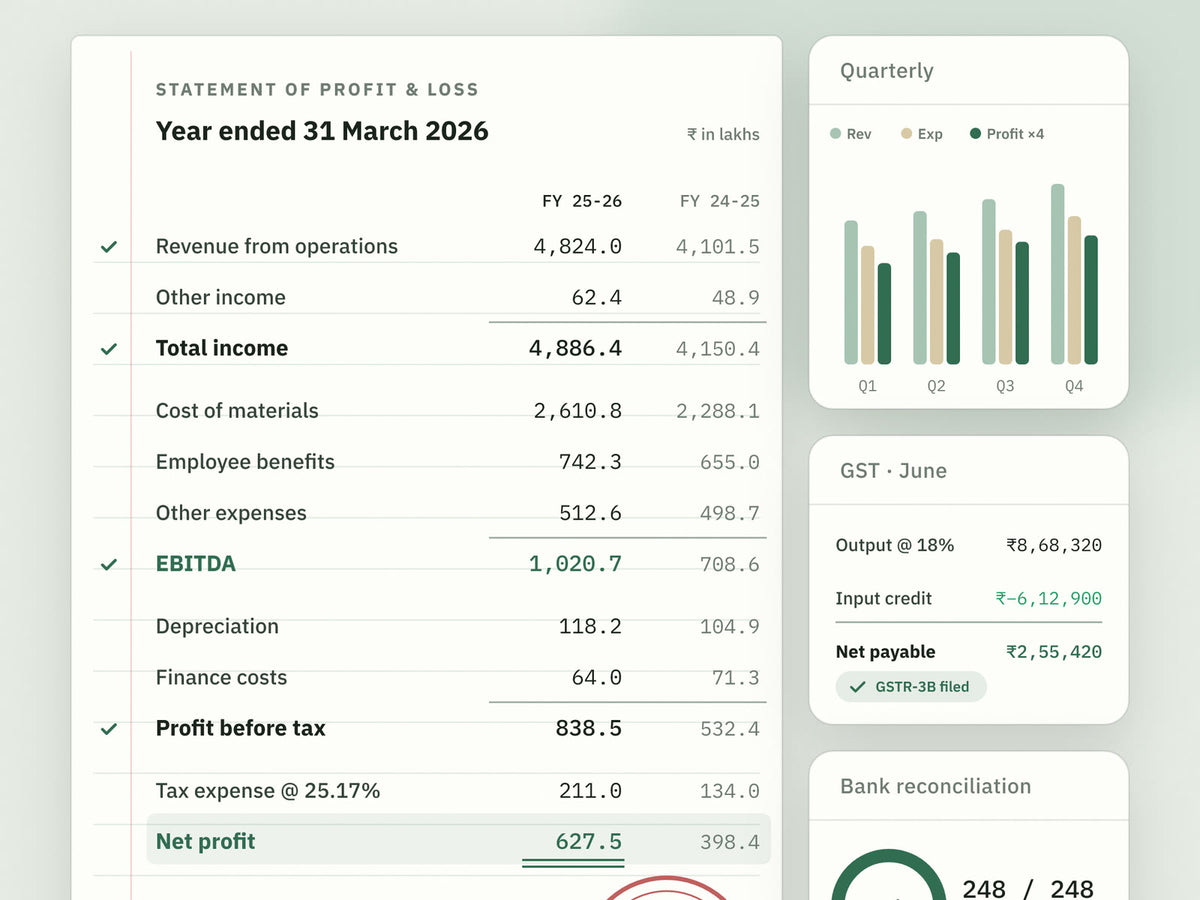Viewport: 1200px width, 900px height.
Task: Click the Q1 dark green profit bar
Action: point(884,314)
